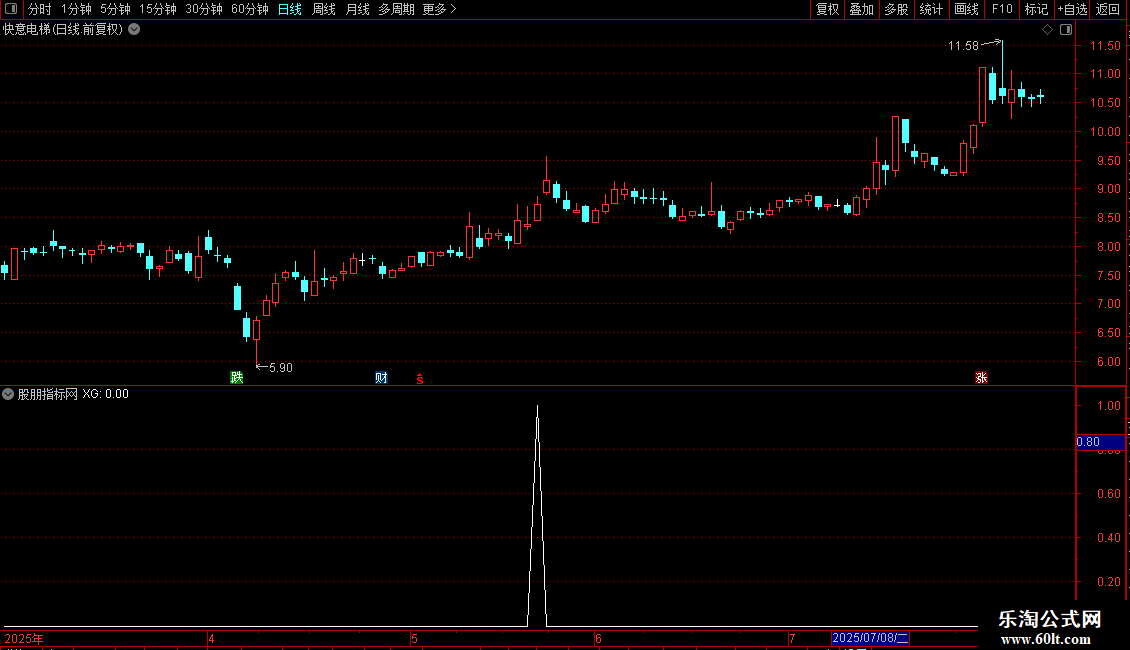
Task: Toggle the side panel icon near price axis
Action: [x=1066, y=30]
